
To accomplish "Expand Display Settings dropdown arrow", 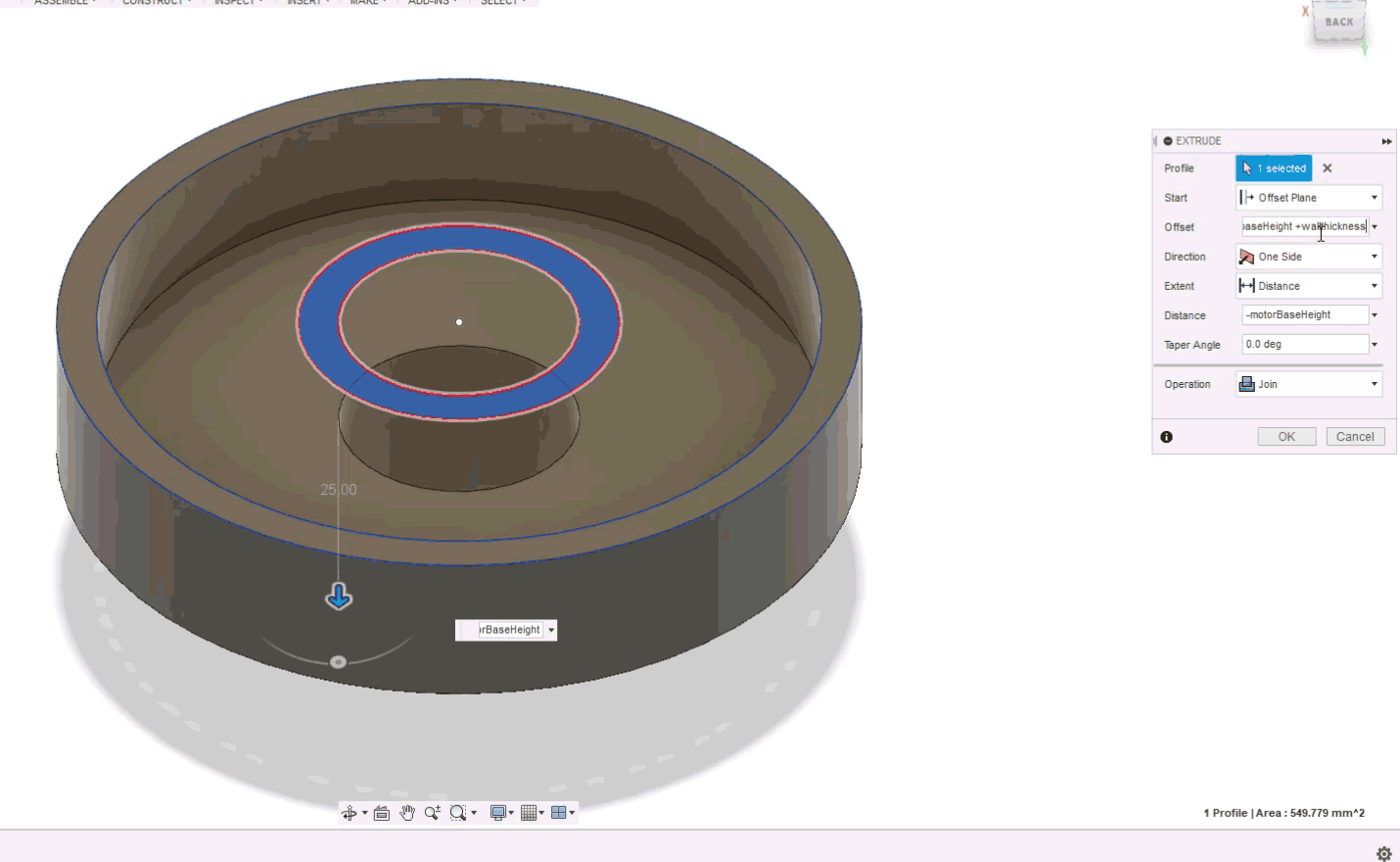I will point(511,813).
